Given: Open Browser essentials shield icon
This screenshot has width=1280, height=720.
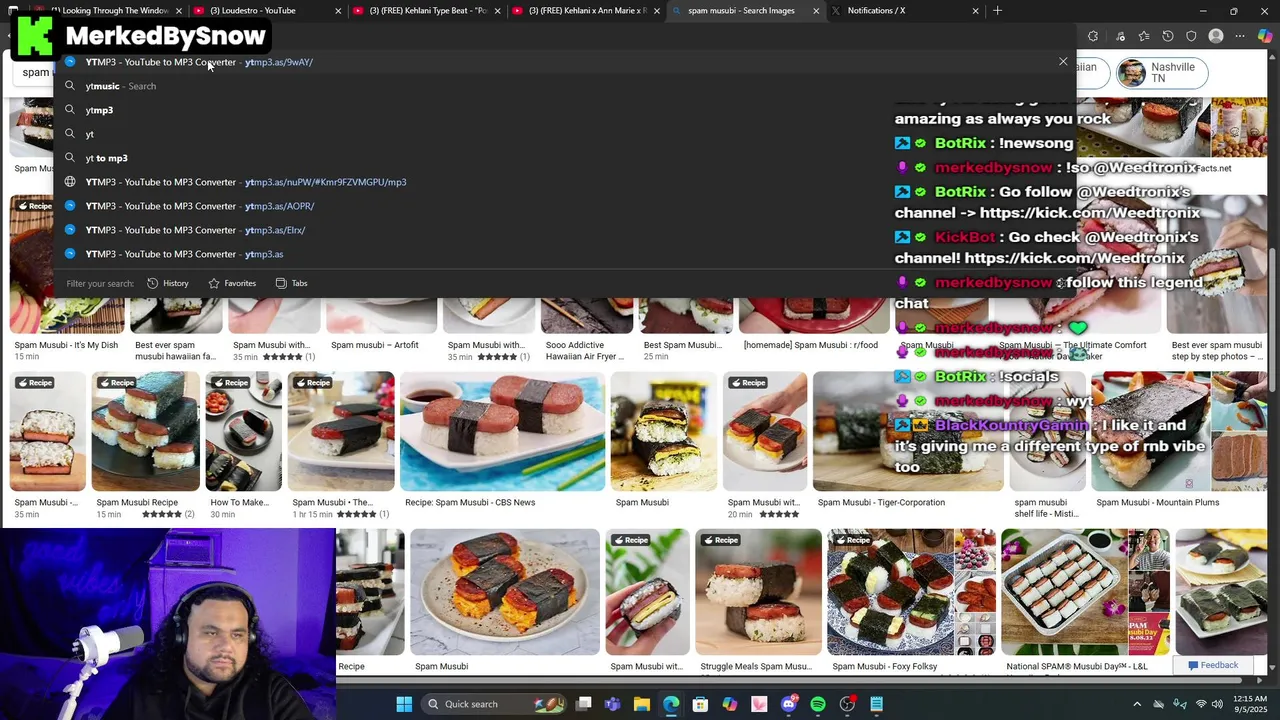Looking at the screenshot, I should point(1191,36).
